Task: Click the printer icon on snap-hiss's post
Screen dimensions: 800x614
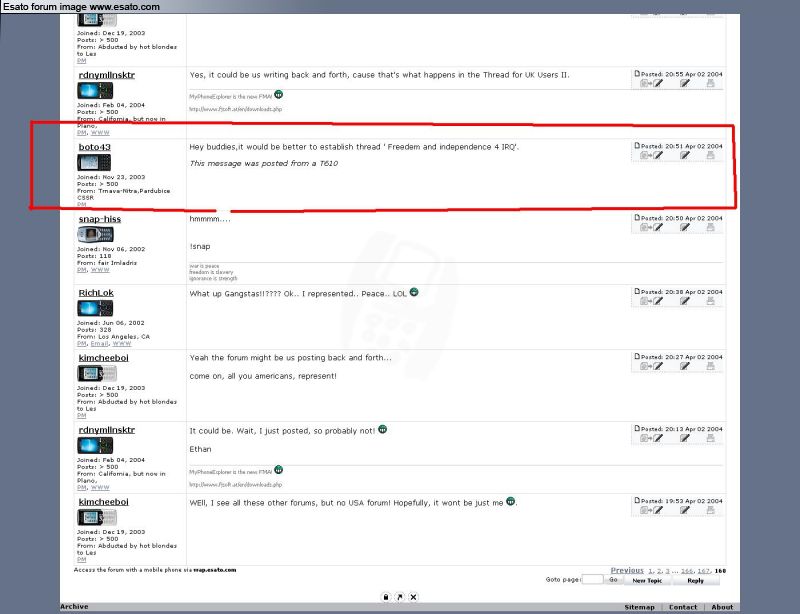Action: 711,227
